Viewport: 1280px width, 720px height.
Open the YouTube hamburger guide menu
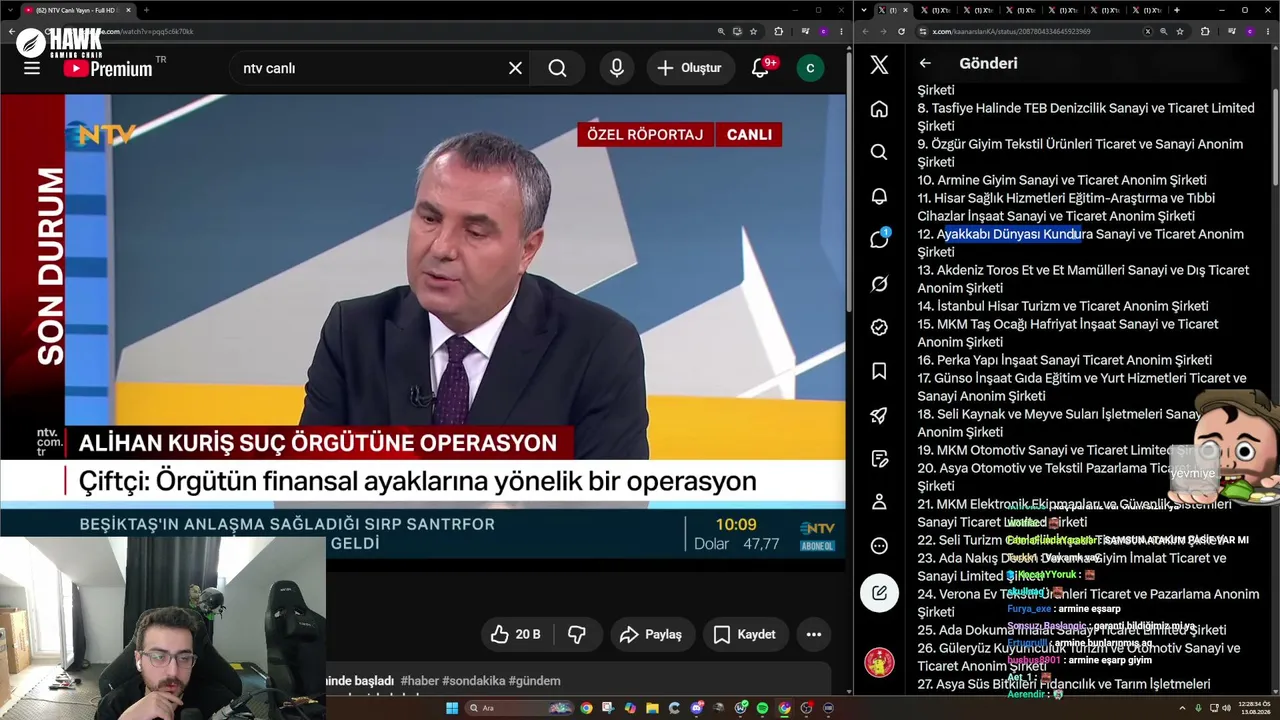(32, 68)
